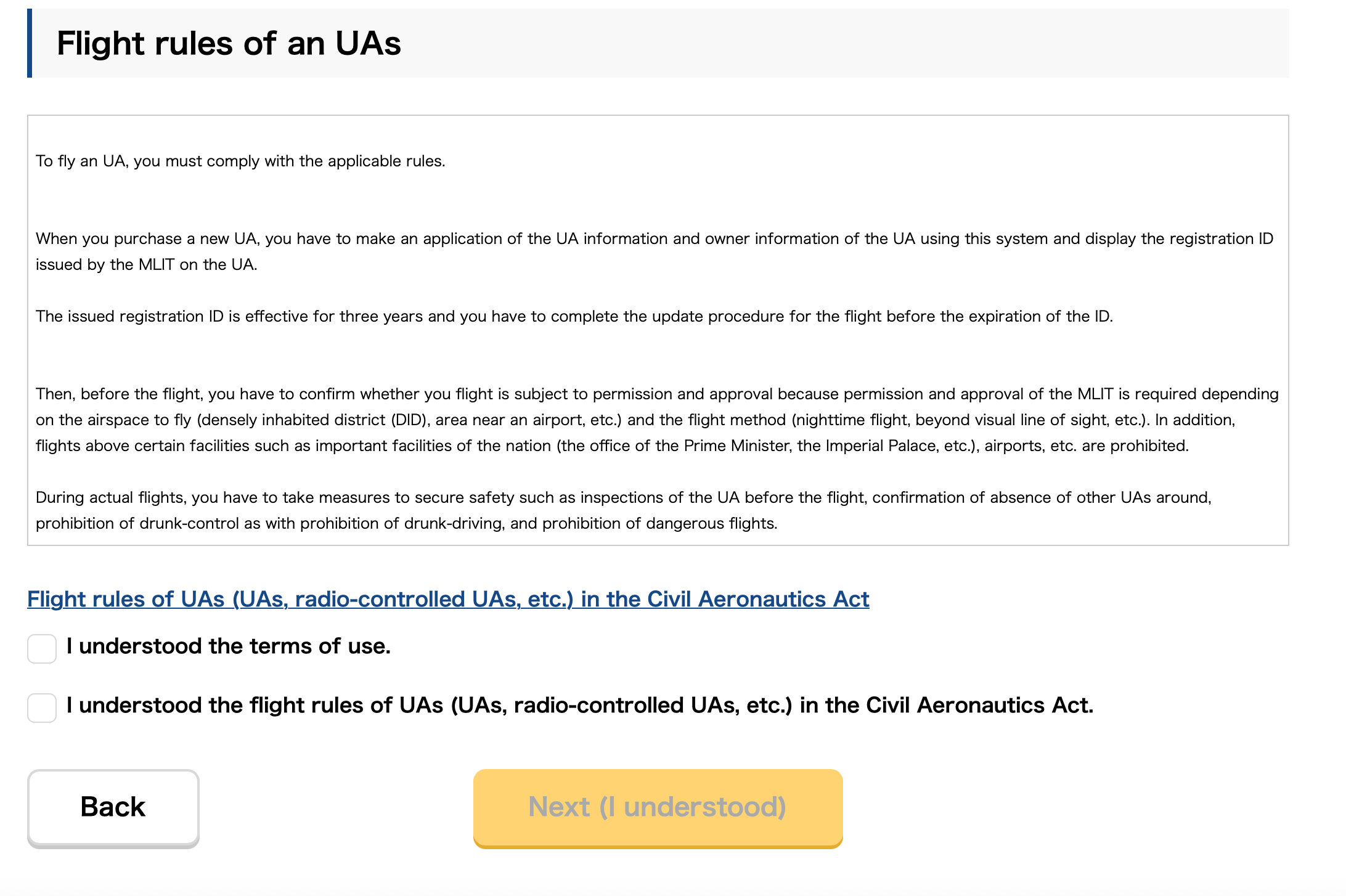1346x896 pixels.
Task: Click the "Flight rules of an UAs" heading
Action: tap(229, 44)
